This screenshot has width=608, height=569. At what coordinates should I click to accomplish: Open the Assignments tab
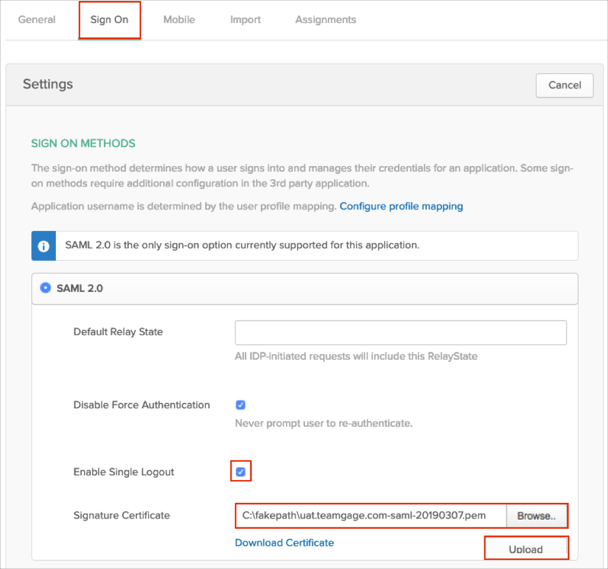coord(325,20)
